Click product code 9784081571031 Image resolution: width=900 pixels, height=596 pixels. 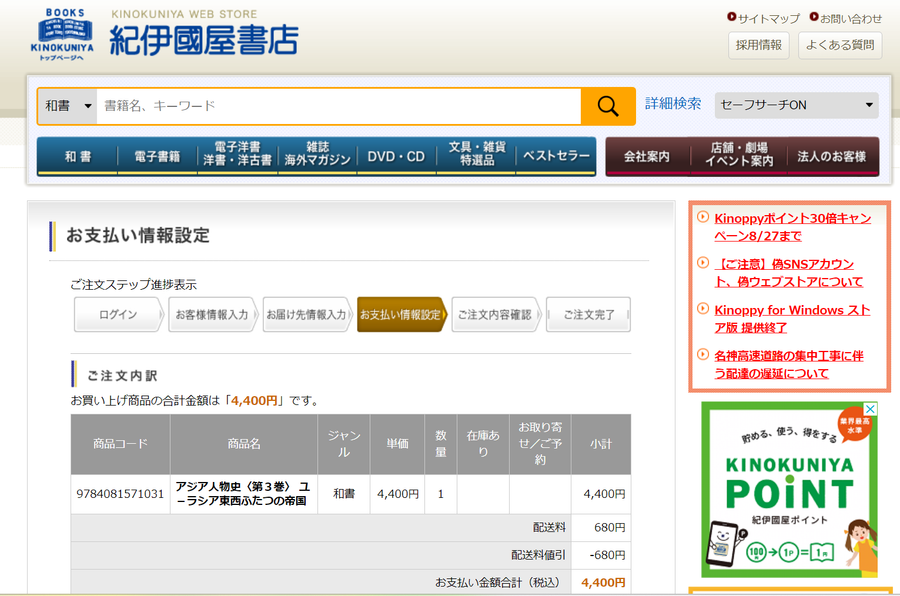click(120, 494)
